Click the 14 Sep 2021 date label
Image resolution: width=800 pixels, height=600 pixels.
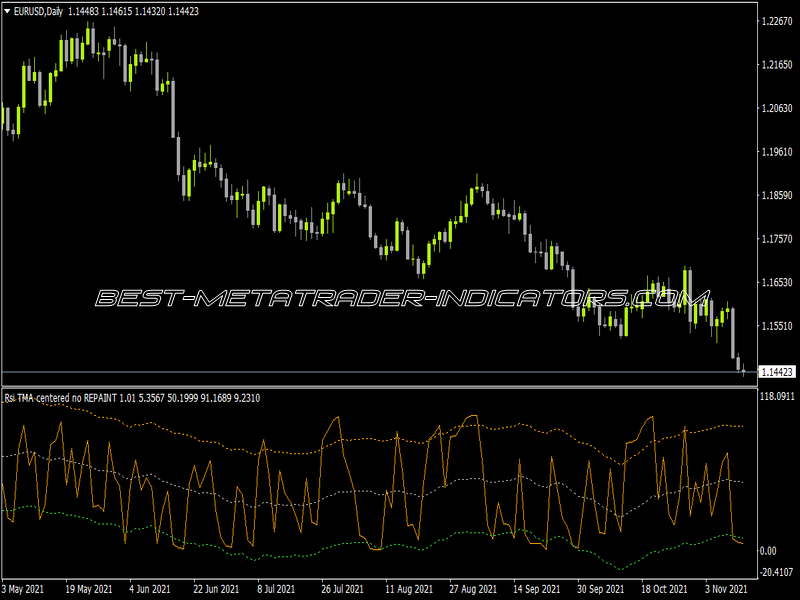(x=537, y=589)
